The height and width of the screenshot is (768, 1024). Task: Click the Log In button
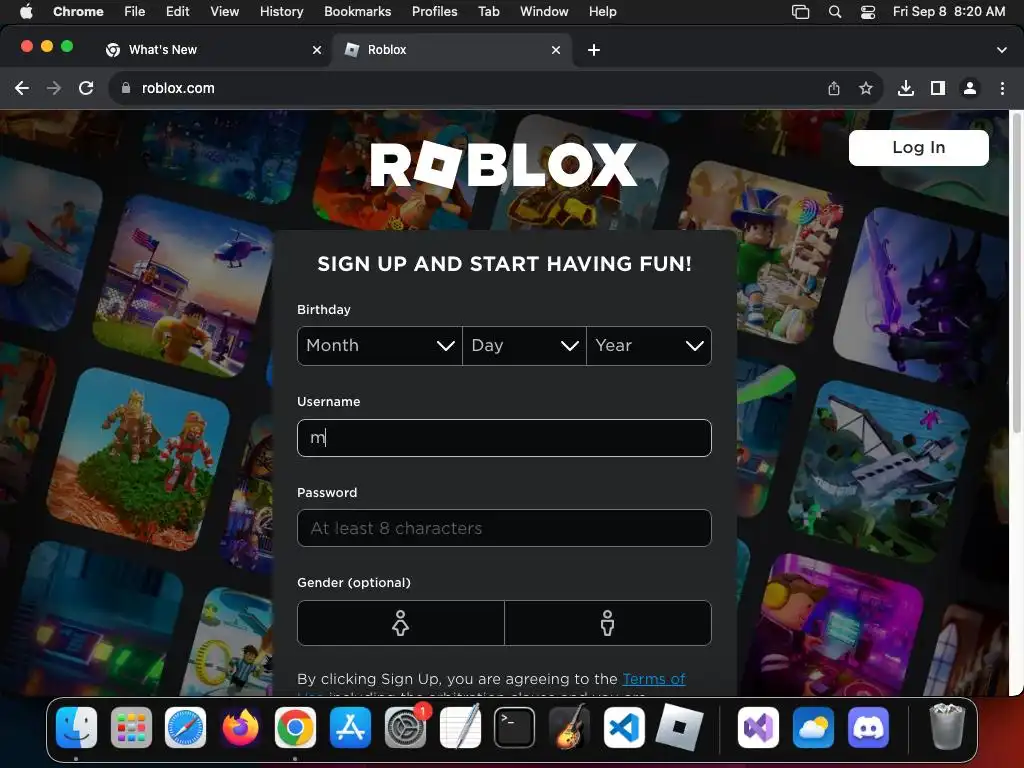pos(918,148)
